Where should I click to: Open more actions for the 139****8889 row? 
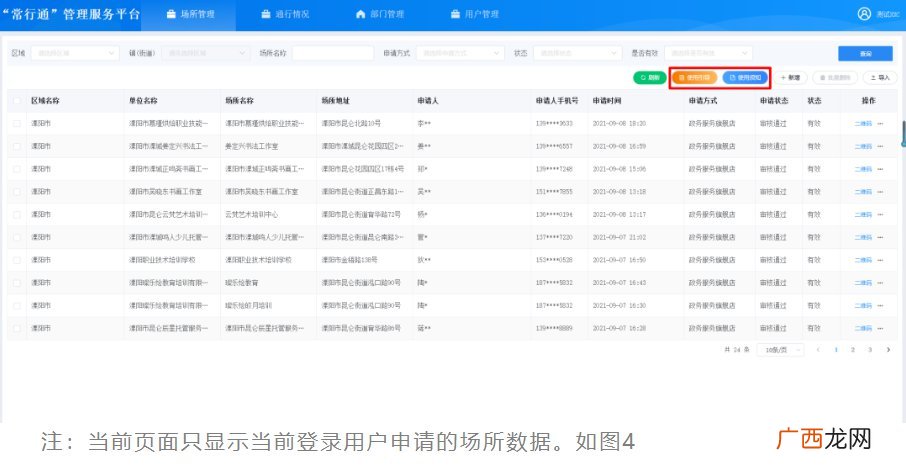click(x=880, y=328)
